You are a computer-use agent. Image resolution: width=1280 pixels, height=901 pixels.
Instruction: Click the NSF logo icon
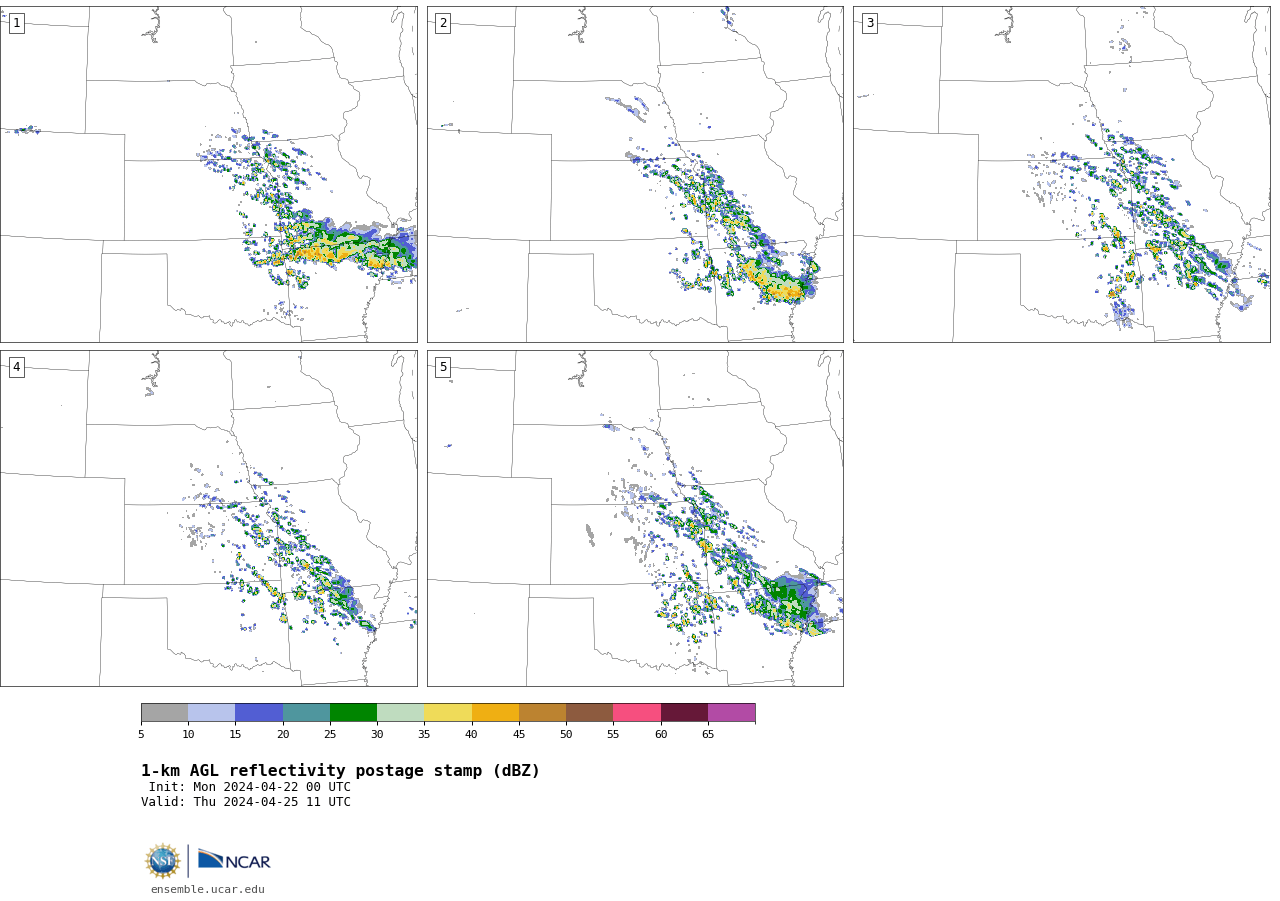coord(163,861)
